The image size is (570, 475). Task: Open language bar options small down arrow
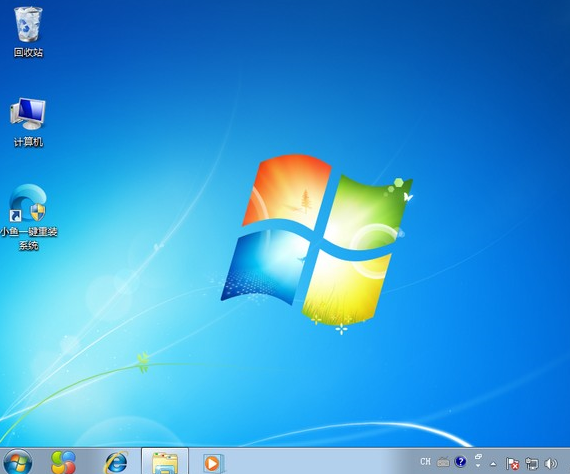[x=478, y=466]
